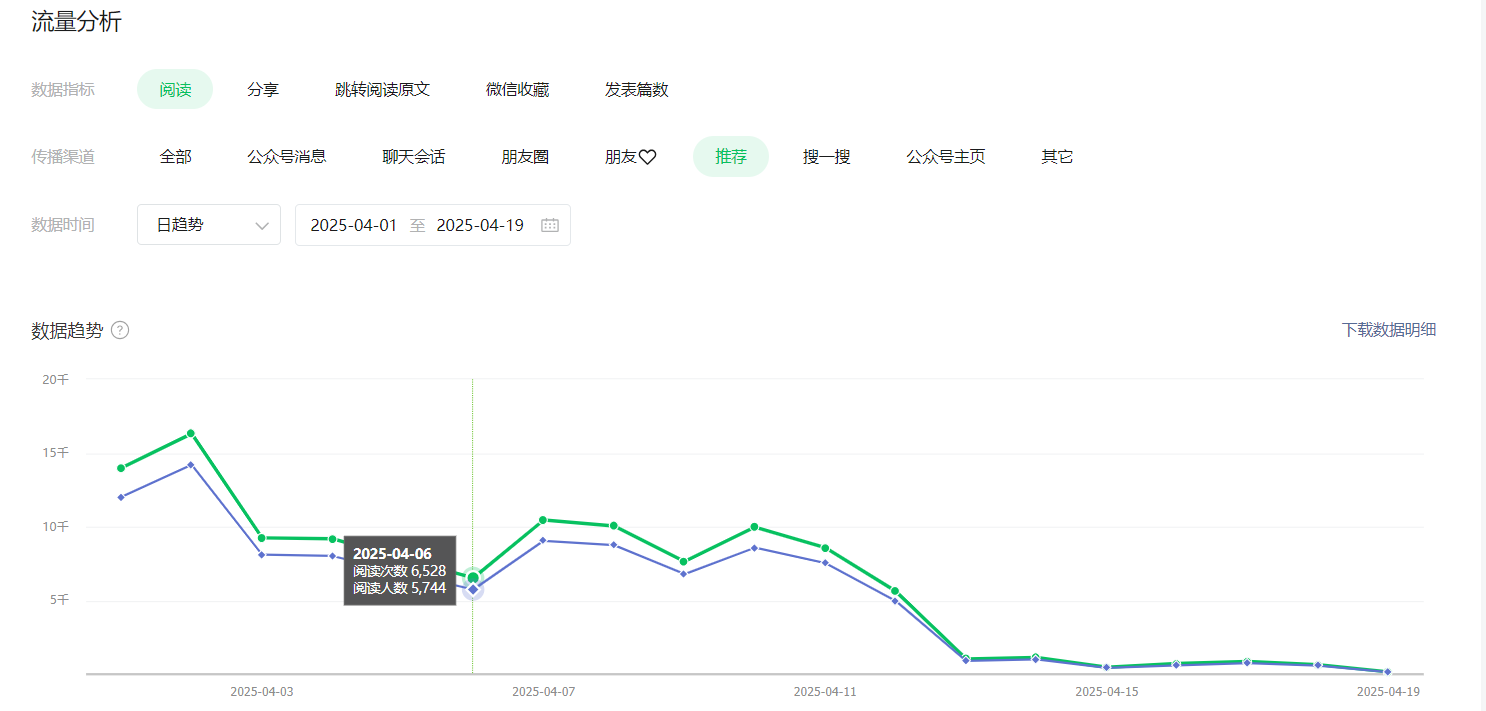1486x711 pixels.
Task: Click the 2025-04-15 axis label
Action: [x=1107, y=691]
